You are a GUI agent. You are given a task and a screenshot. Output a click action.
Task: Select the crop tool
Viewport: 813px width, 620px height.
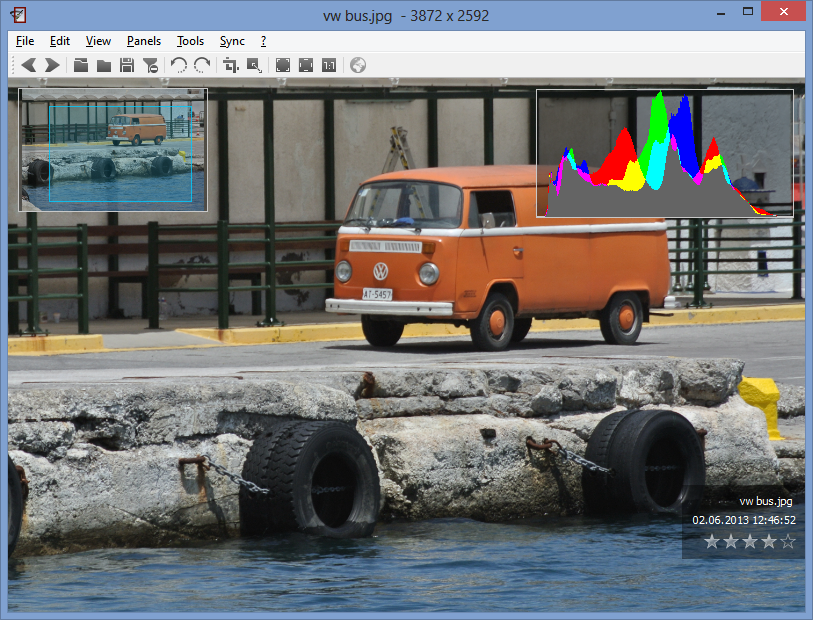231,66
